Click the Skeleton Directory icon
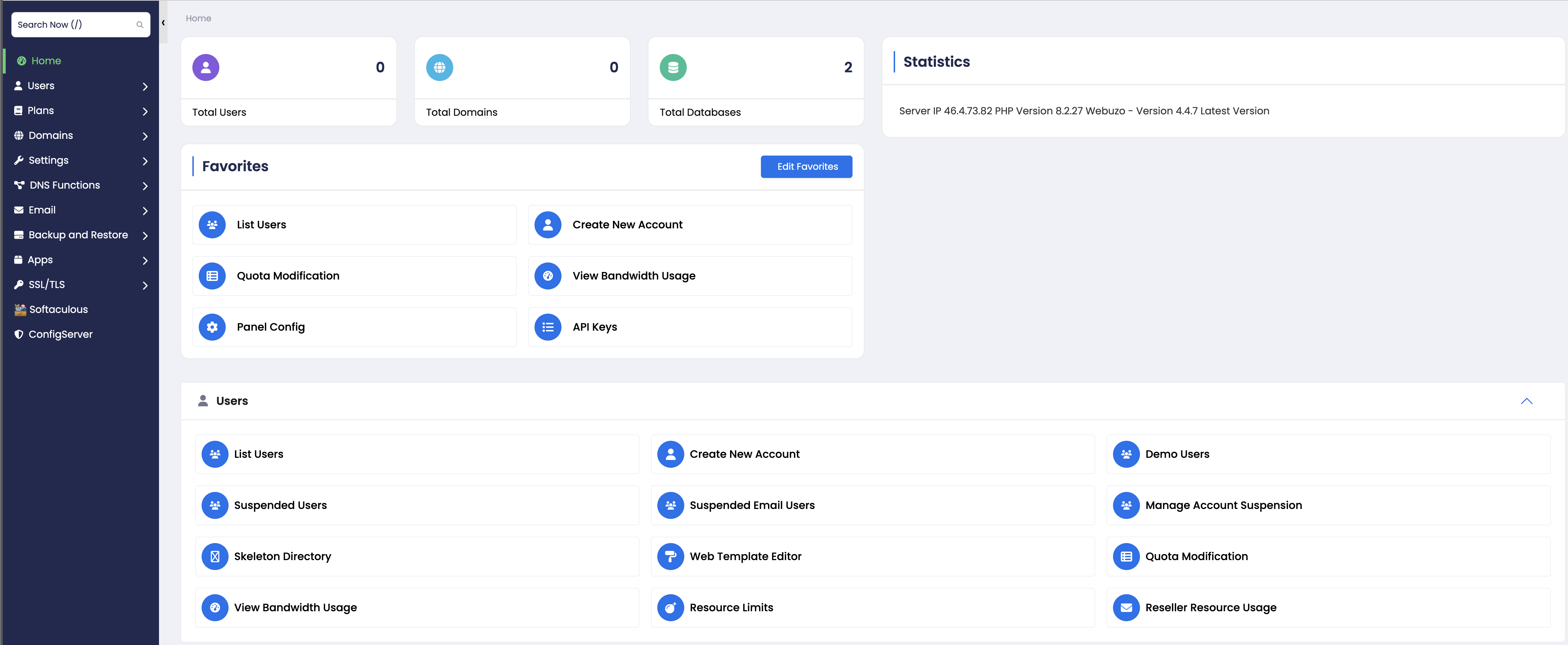 [215, 556]
